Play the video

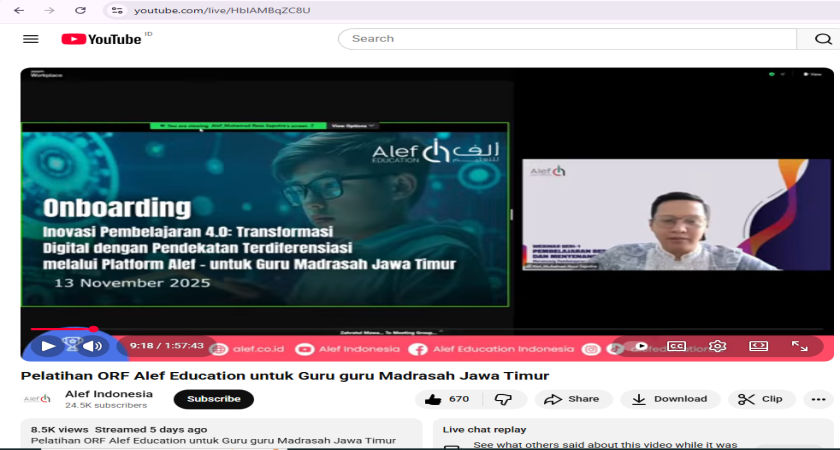pos(47,346)
